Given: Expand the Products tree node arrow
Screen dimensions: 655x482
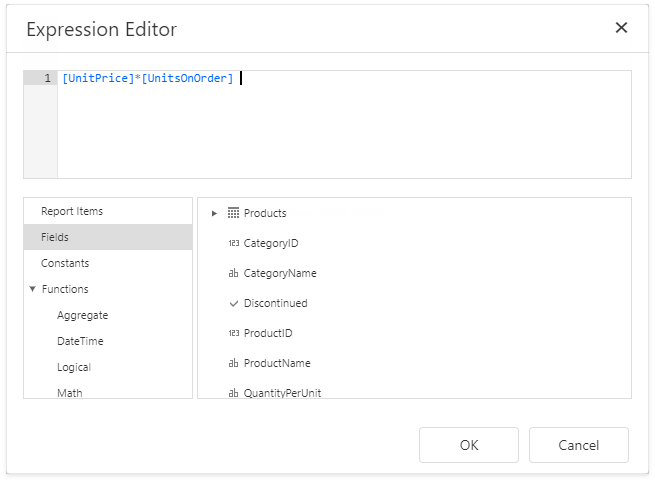Looking at the screenshot, I should tap(214, 213).
